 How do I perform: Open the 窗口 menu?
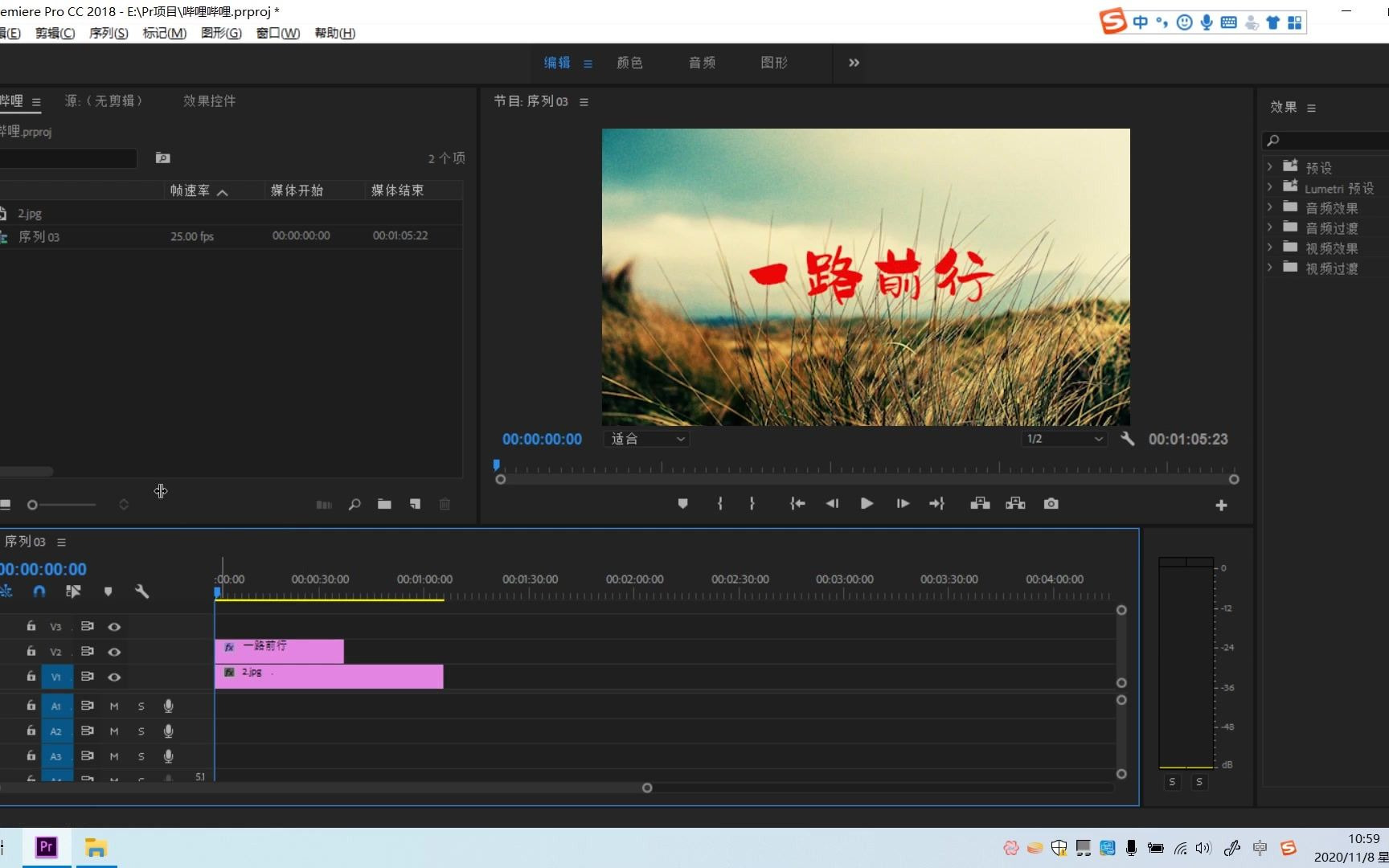tap(277, 33)
